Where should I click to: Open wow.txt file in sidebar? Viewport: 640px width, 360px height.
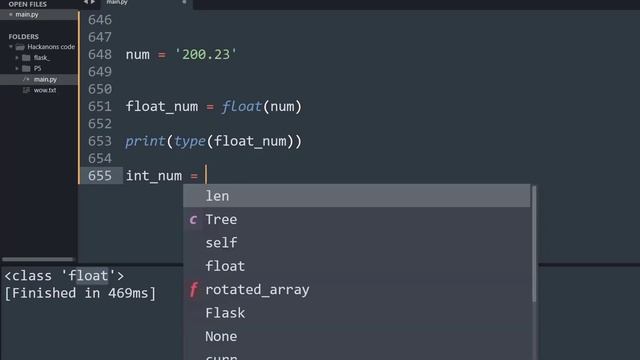click(x=45, y=90)
